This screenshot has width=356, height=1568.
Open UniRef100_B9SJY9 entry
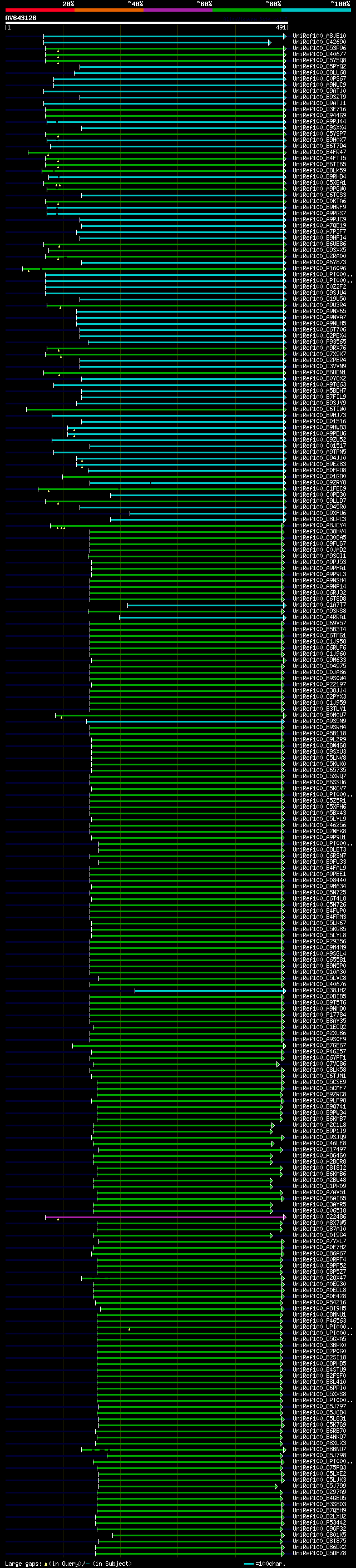click(319, 403)
